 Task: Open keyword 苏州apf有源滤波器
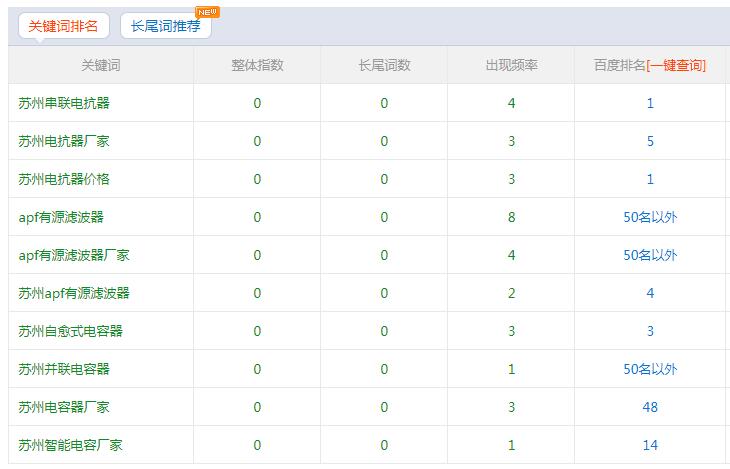74,293
